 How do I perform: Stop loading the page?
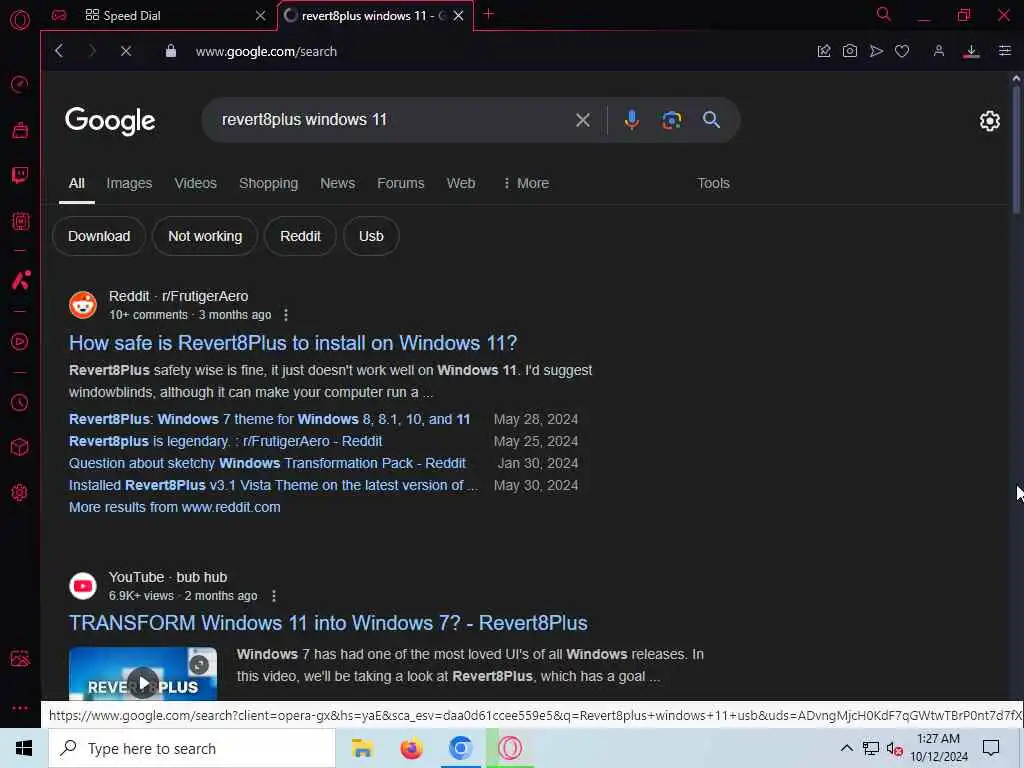click(126, 51)
